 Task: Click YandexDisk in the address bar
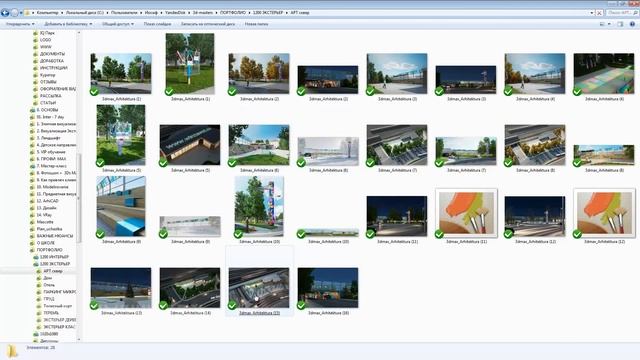pos(175,13)
